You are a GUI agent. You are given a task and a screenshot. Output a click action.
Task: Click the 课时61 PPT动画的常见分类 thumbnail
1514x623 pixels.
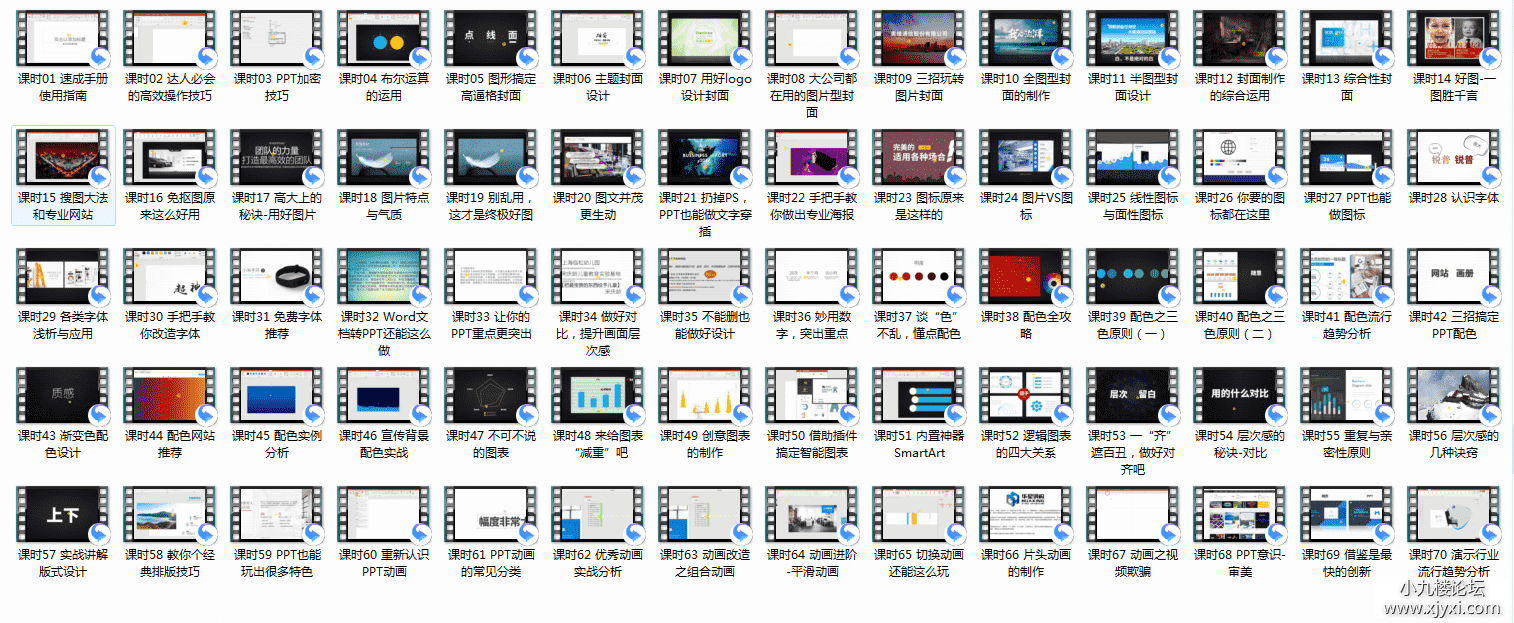tap(491, 514)
